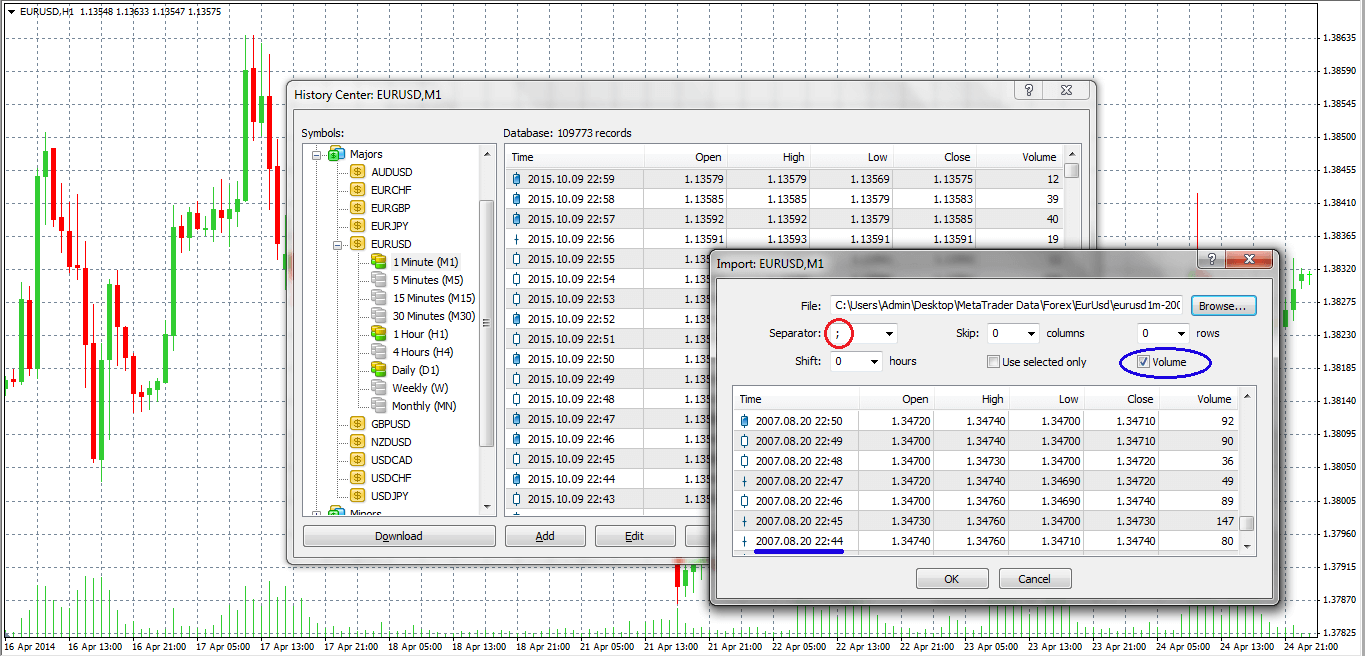Image resolution: width=1365 pixels, height=656 pixels.
Task: Select EURJPY symbol in the symbols tree
Action: click(x=391, y=226)
